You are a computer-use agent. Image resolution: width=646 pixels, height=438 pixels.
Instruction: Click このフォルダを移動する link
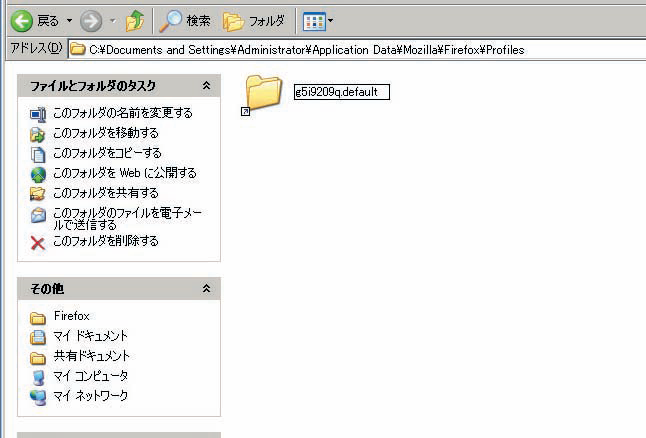click(x=106, y=133)
